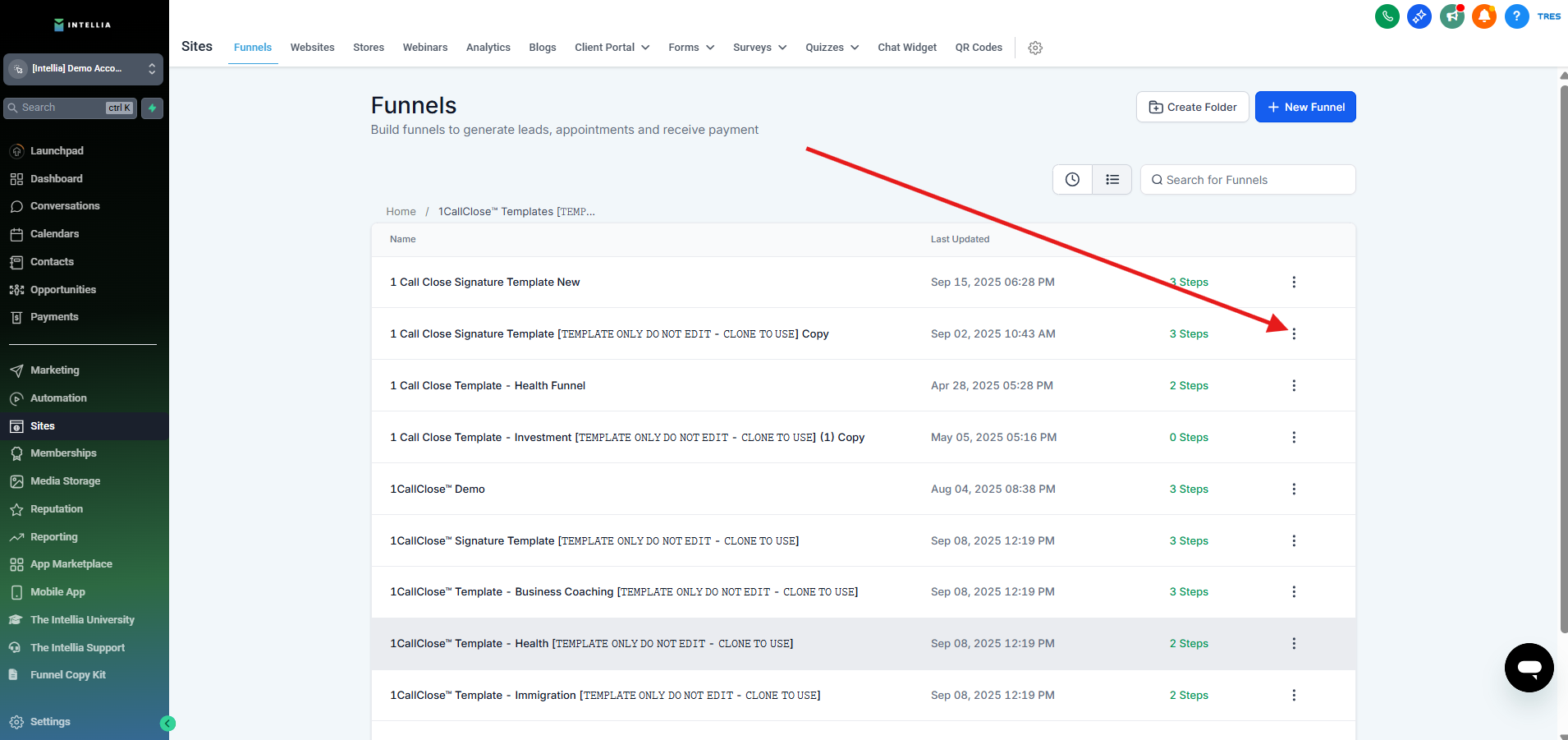Viewport: 1568px width, 740px height.
Task: Open the megaphone announcements icon
Action: [x=1452, y=16]
